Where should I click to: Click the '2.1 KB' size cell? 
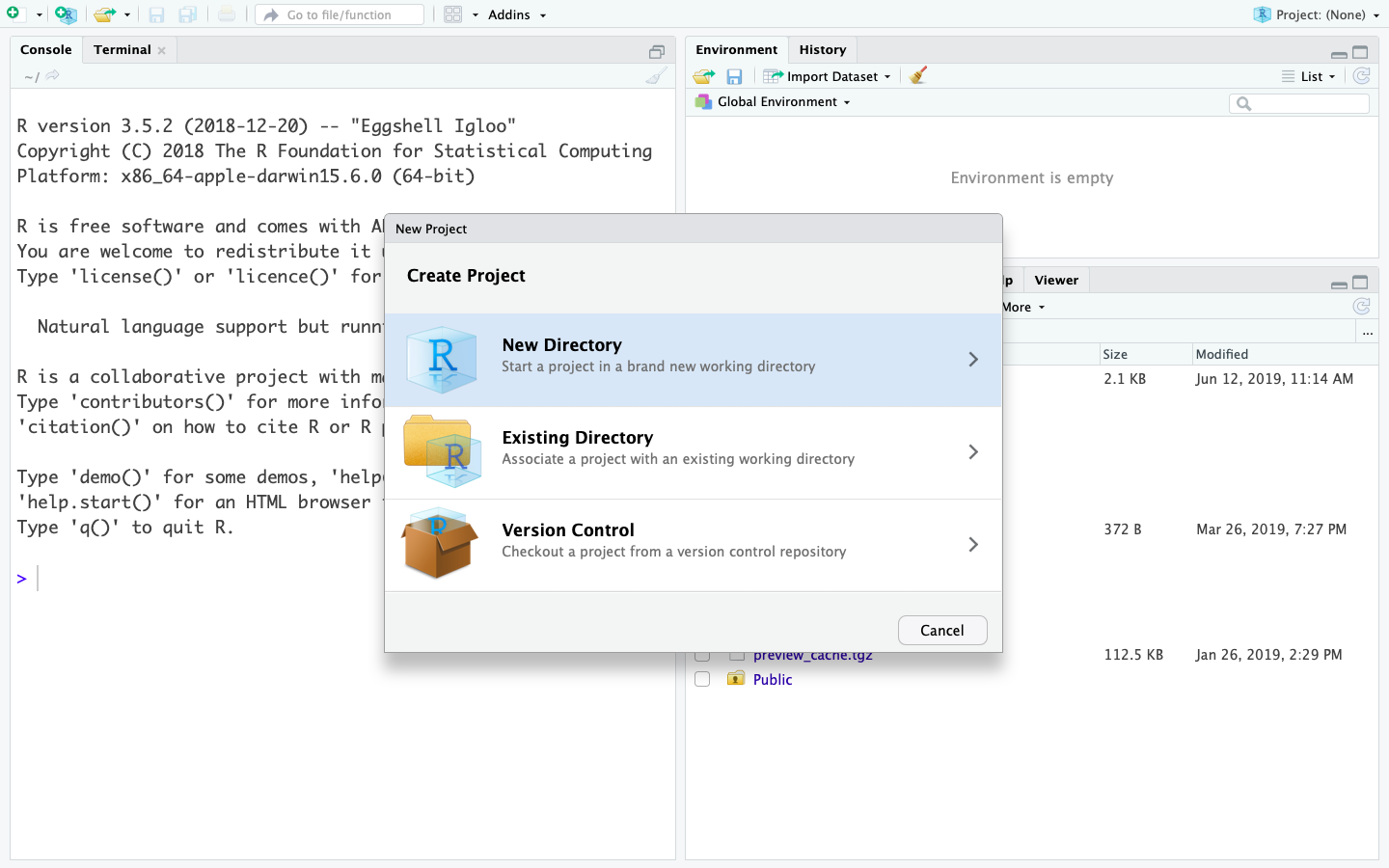point(1125,379)
